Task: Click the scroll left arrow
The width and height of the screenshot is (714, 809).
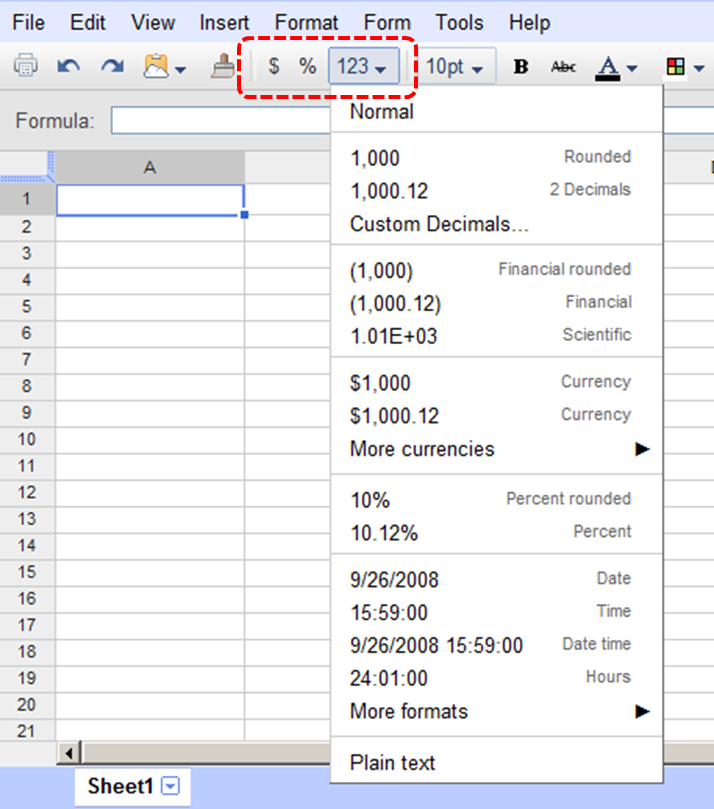Action: click(x=69, y=754)
